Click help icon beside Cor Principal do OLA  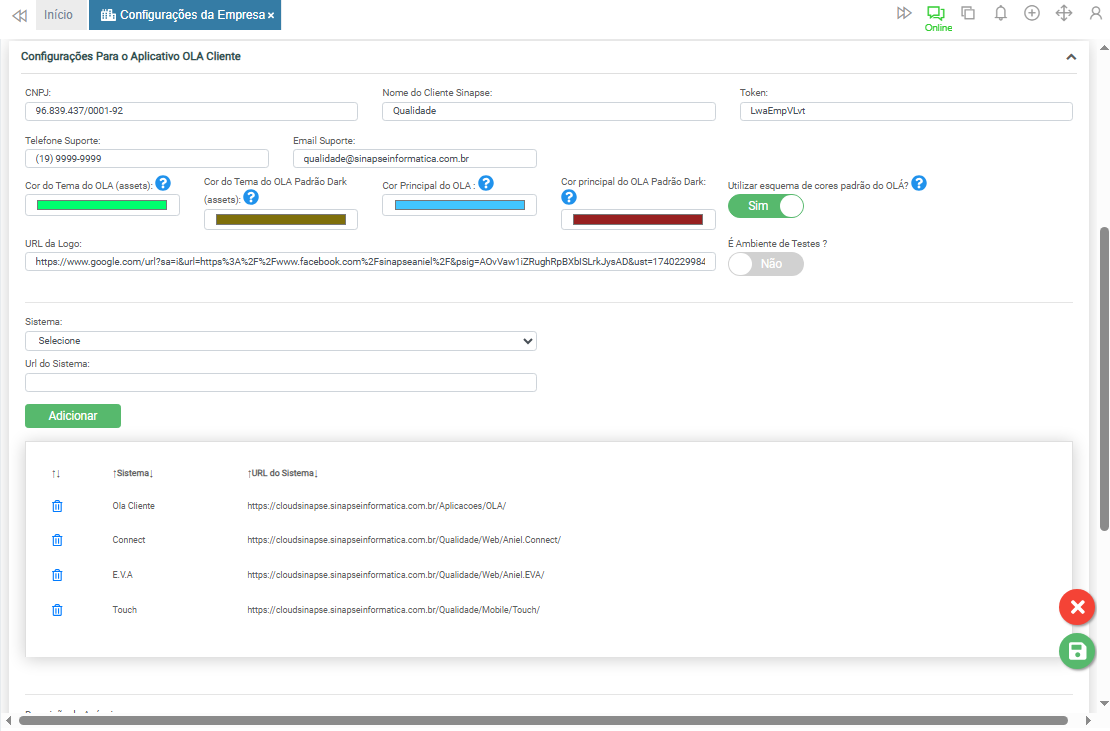coord(485,183)
